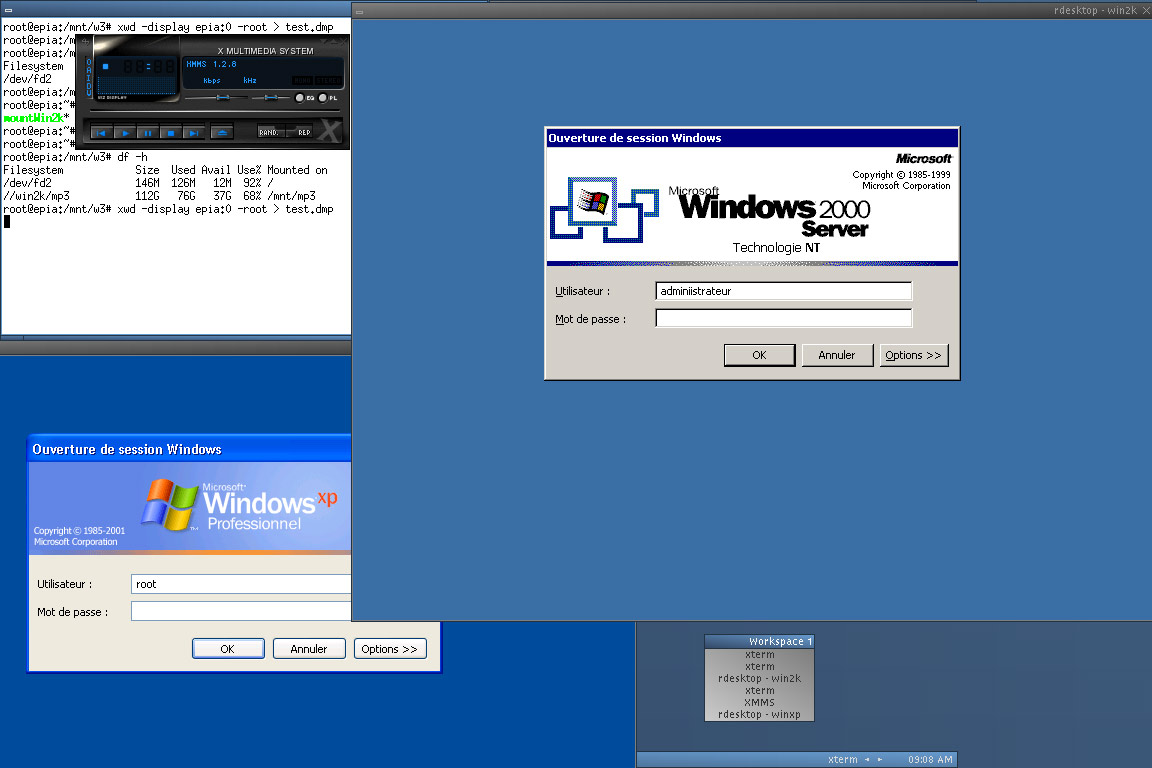1152x768 pixels.
Task: Click the xterm label in the bottom toolbar
Action: coord(843,759)
